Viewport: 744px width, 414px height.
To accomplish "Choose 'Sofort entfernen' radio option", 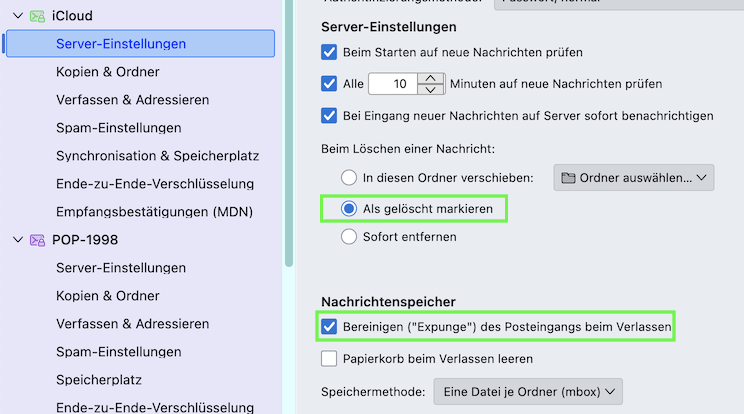I will (x=349, y=237).
